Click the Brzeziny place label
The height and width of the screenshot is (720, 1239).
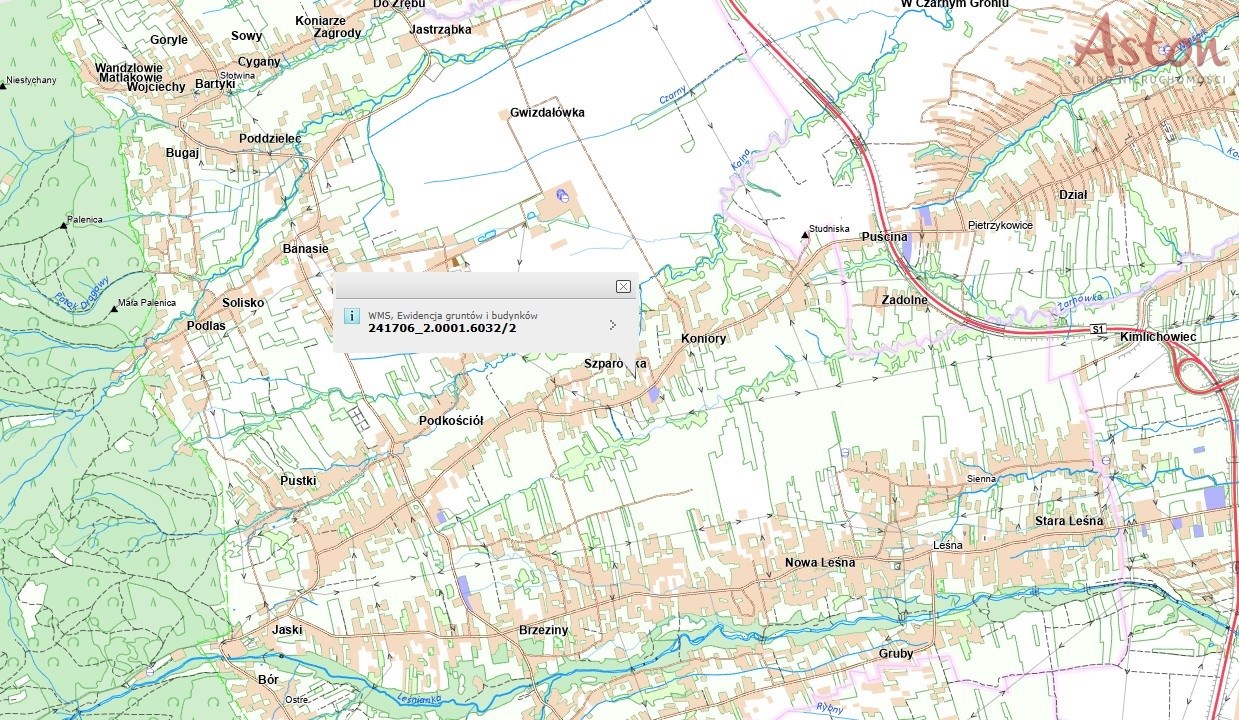coord(544,630)
